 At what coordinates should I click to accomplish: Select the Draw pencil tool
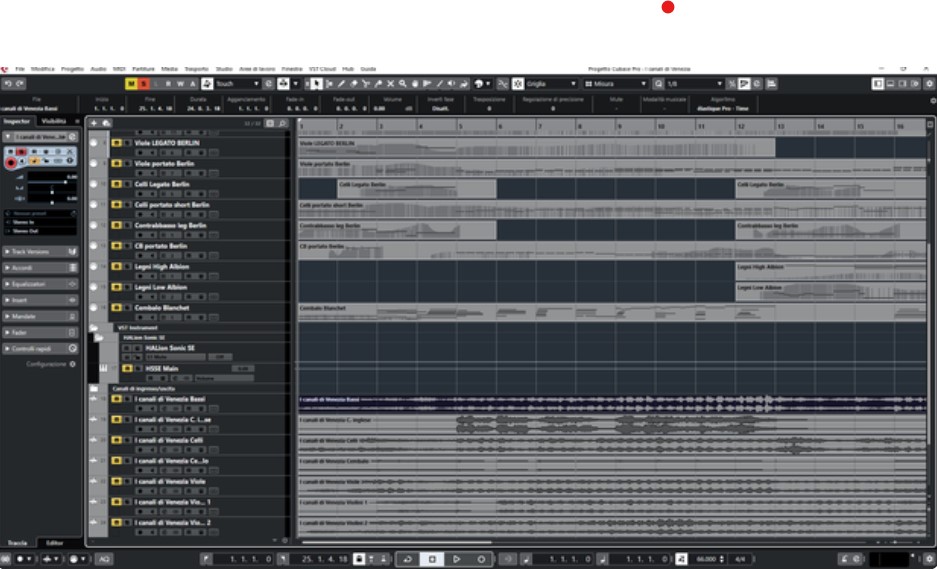[x=341, y=84]
